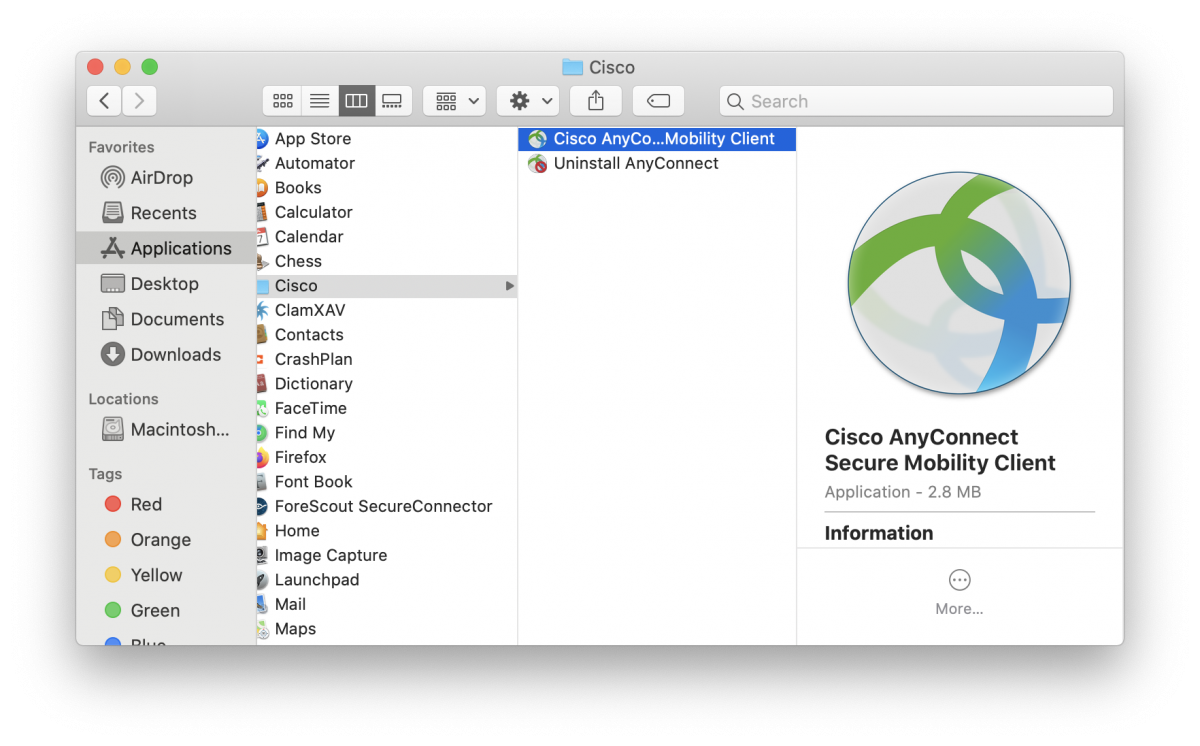Click the More... button in preview pane
Image resolution: width=1200 pixels, height=746 pixels.
pyautogui.click(x=959, y=592)
